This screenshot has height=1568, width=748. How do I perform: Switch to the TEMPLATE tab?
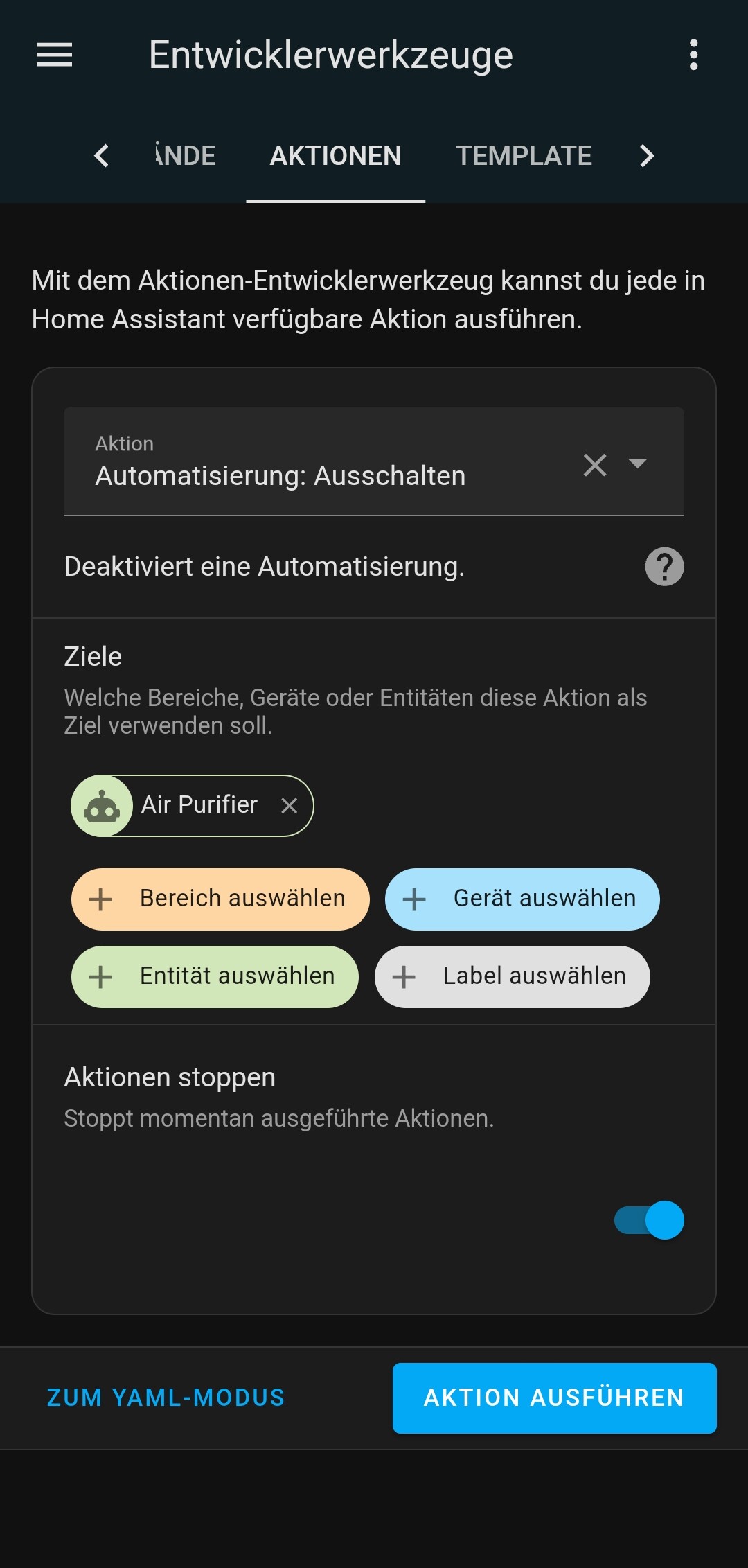[x=524, y=156]
